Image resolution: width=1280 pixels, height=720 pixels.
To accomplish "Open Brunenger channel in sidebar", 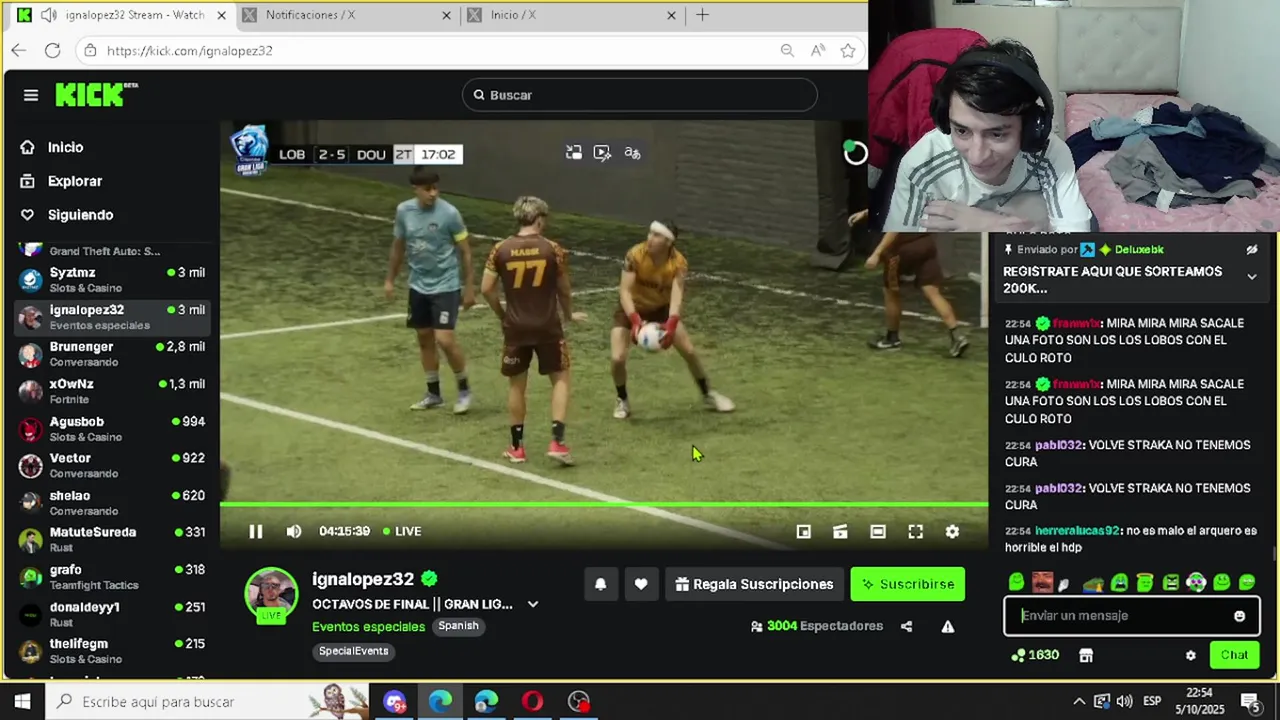I will pos(113,354).
